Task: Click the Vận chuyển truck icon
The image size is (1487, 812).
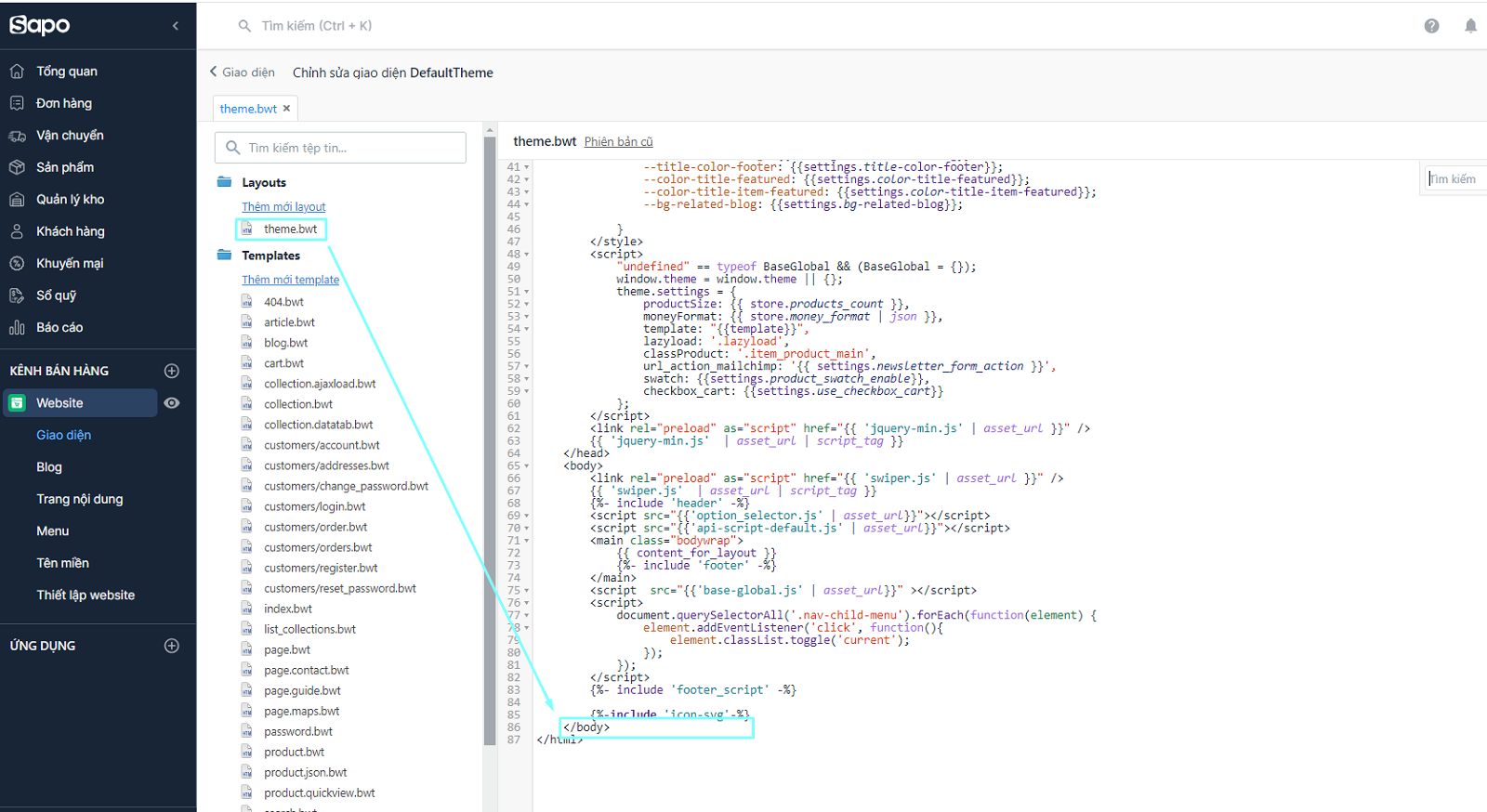Action: pos(17,136)
